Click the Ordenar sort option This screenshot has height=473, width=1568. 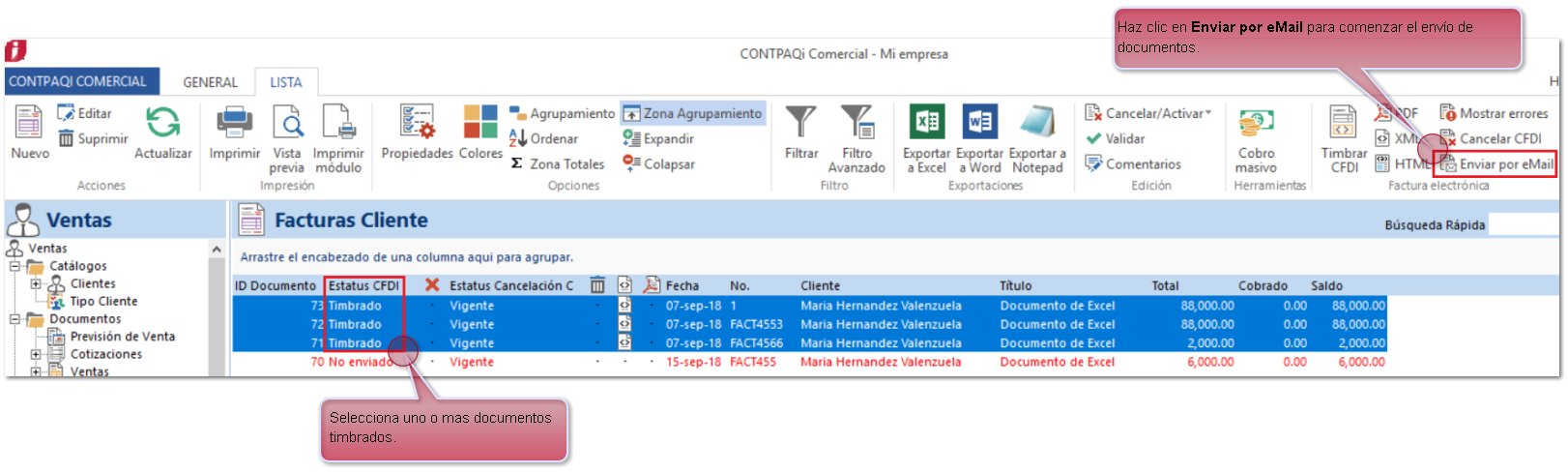543,138
